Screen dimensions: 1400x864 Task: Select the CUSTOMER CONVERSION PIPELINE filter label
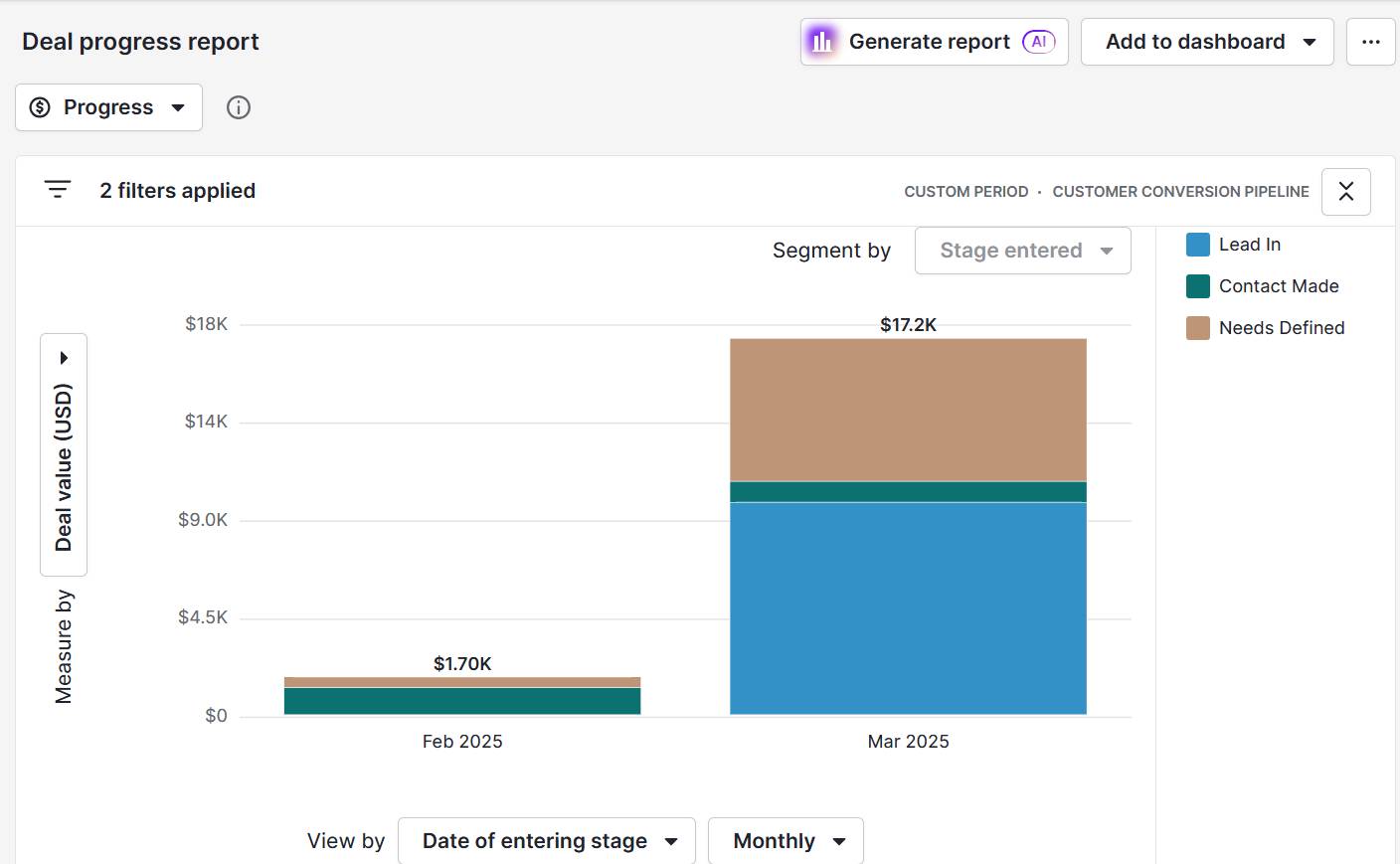pos(1180,191)
